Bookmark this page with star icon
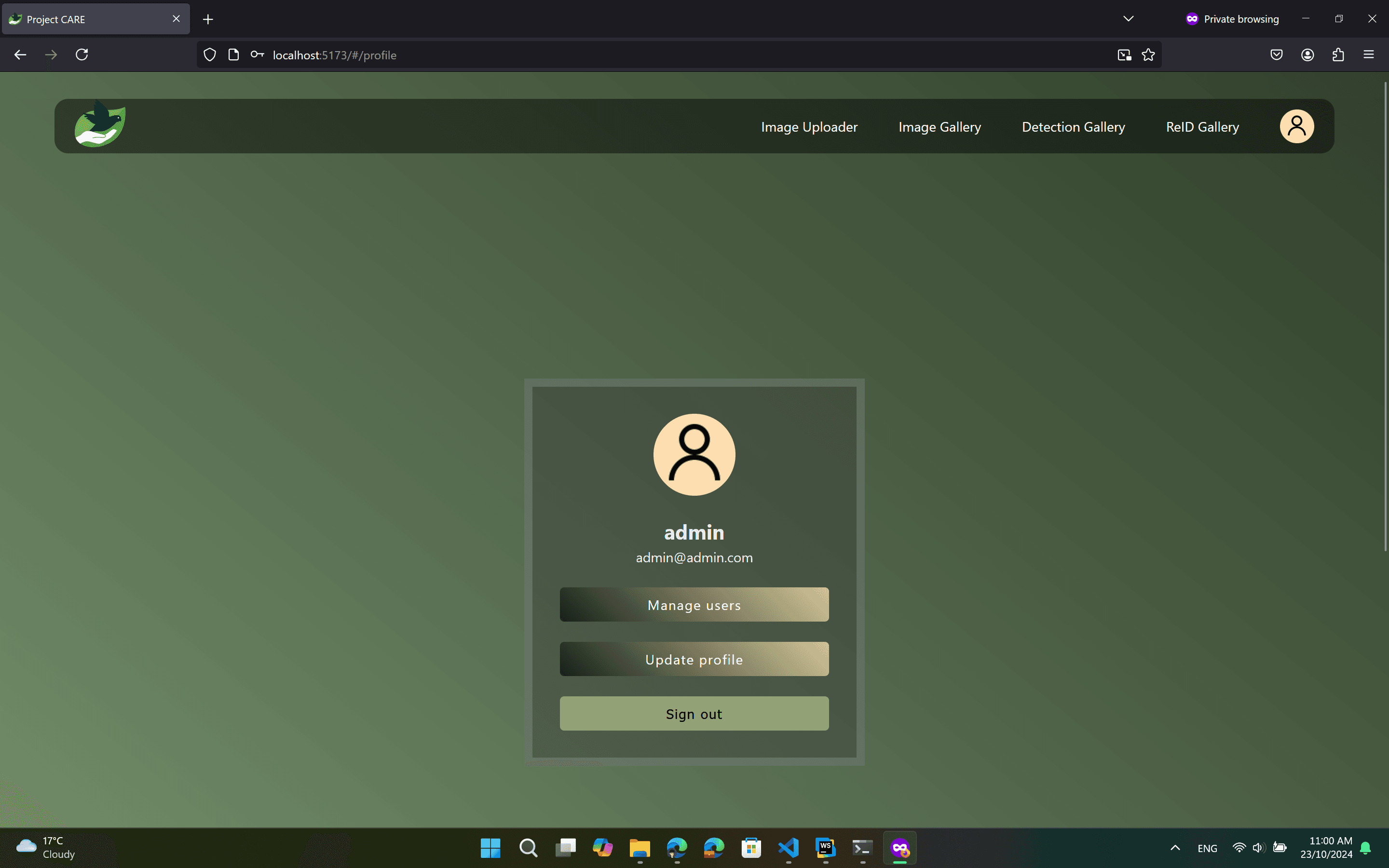 click(x=1148, y=54)
